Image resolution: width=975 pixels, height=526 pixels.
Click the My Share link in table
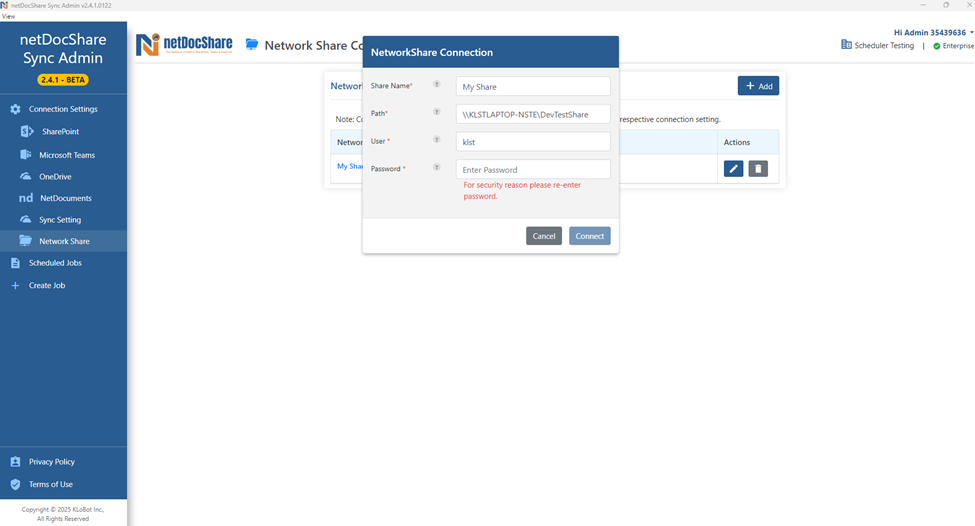pos(349,166)
